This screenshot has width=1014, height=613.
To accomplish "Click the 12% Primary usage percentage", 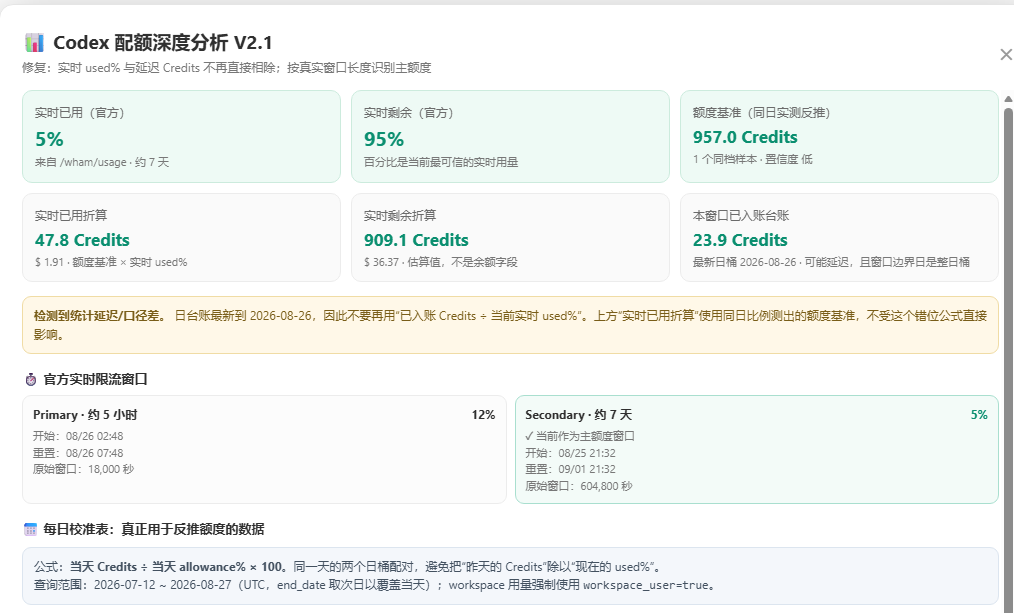I will pyautogui.click(x=483, y=414).
